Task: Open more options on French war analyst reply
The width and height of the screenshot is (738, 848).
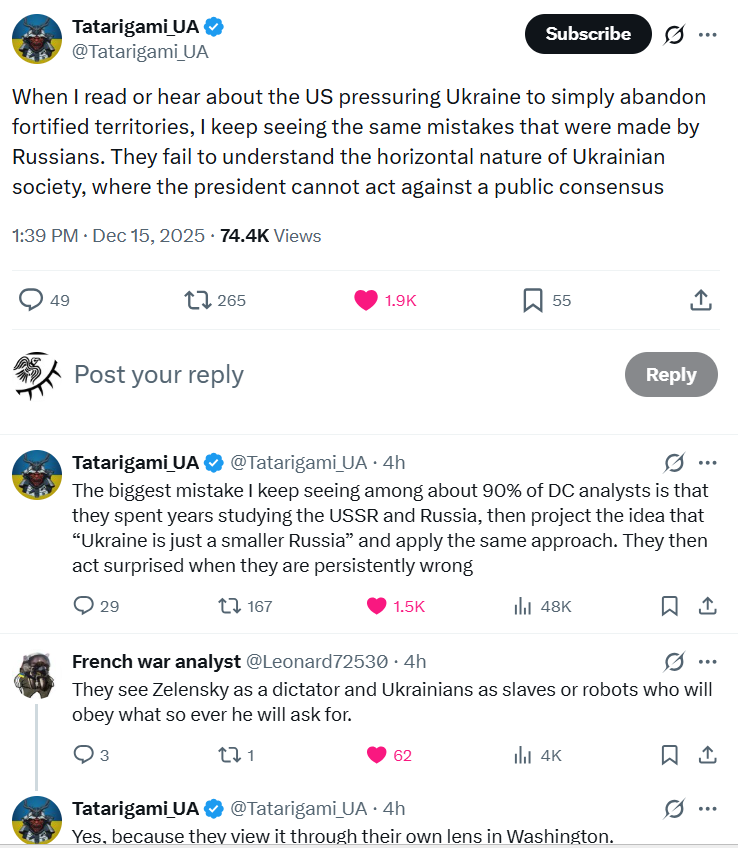Action: point(708,661)
